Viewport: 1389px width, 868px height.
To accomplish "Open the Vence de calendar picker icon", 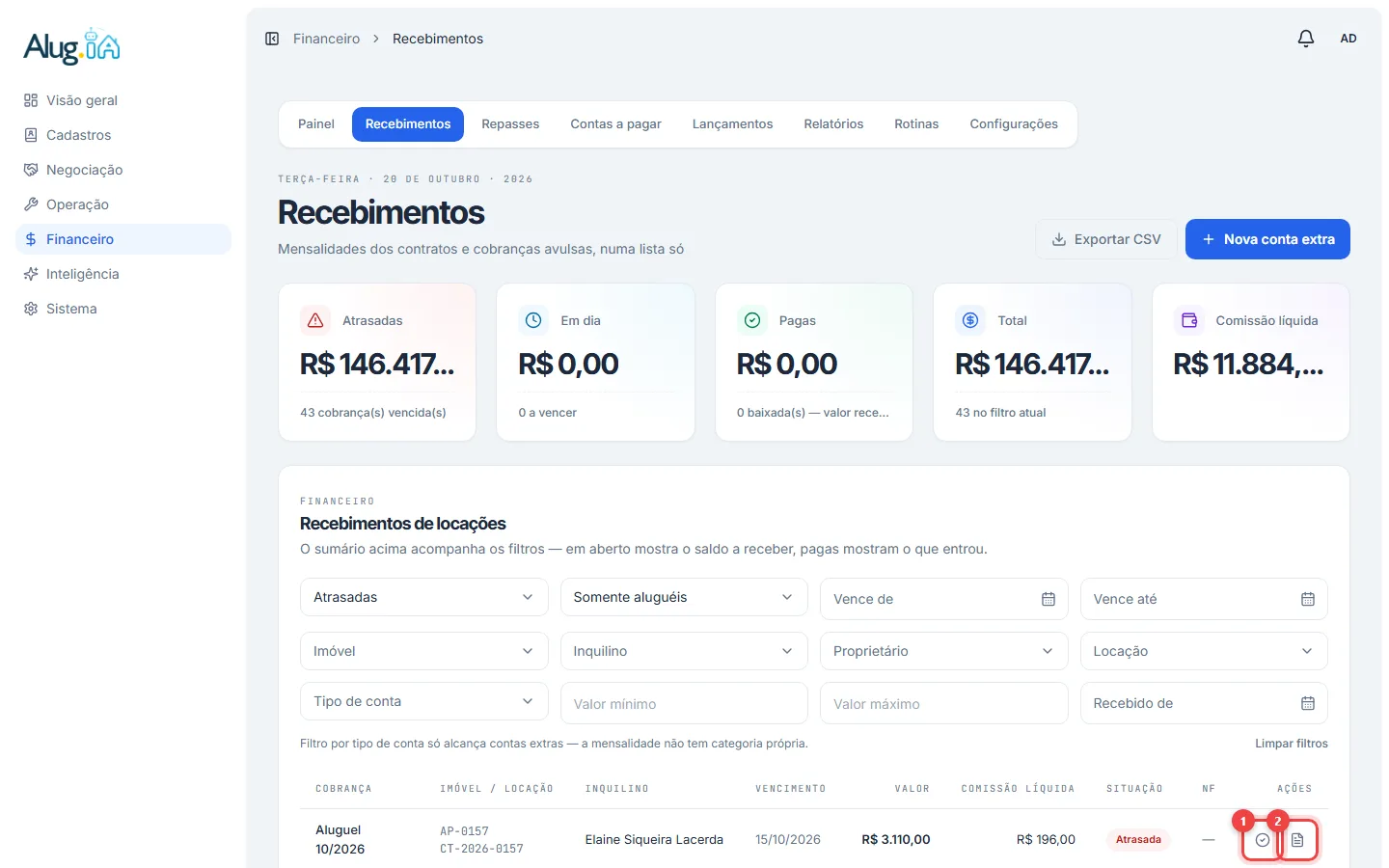I will [x=1049, y=599].
